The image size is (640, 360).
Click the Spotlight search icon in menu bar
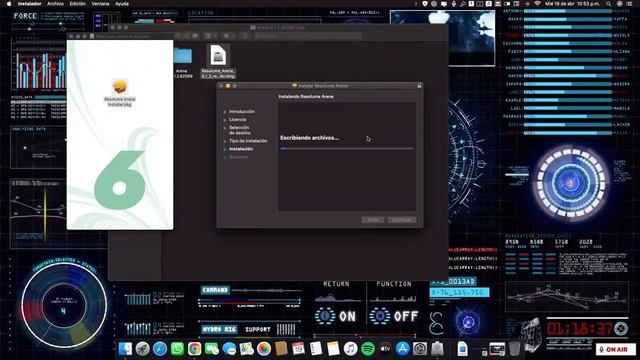click(608, 4)
